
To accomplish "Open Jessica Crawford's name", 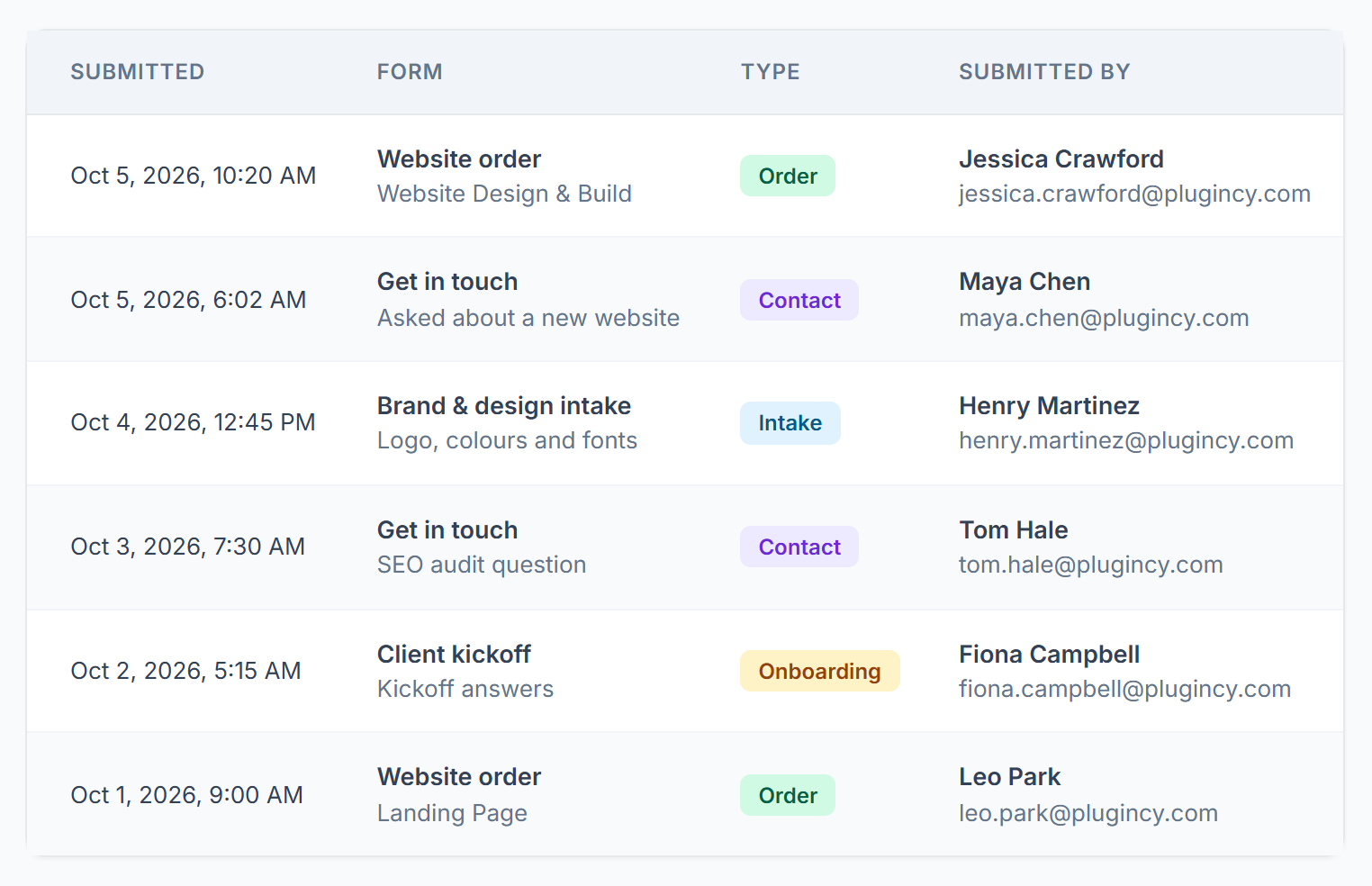I will tap(1061, 159).
